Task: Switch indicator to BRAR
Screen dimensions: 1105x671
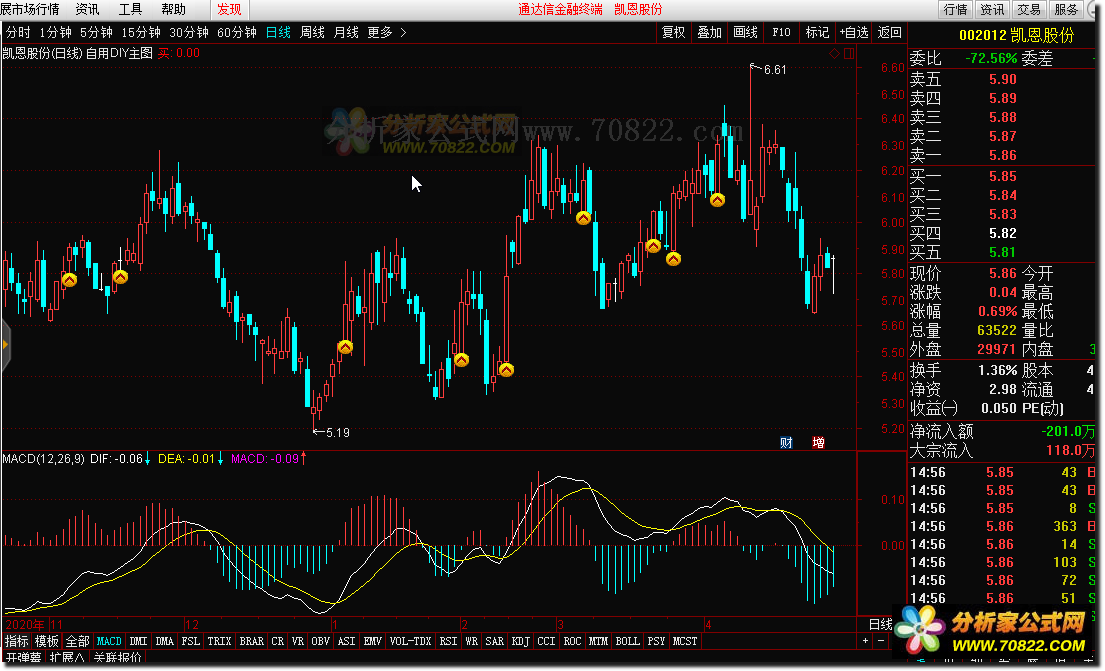Action: tap(252, 641)
